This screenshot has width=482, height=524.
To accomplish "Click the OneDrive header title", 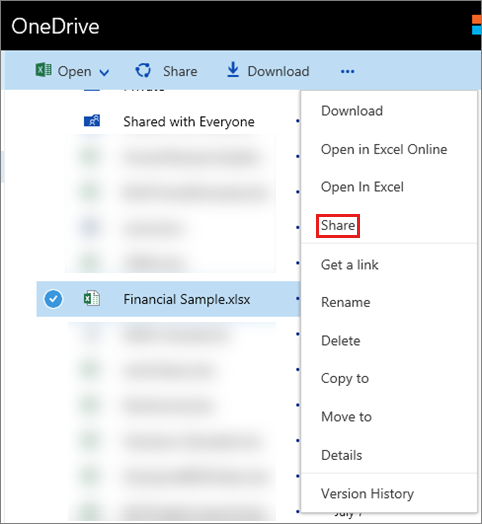I will pyautogui.click(x=55, y=26).
